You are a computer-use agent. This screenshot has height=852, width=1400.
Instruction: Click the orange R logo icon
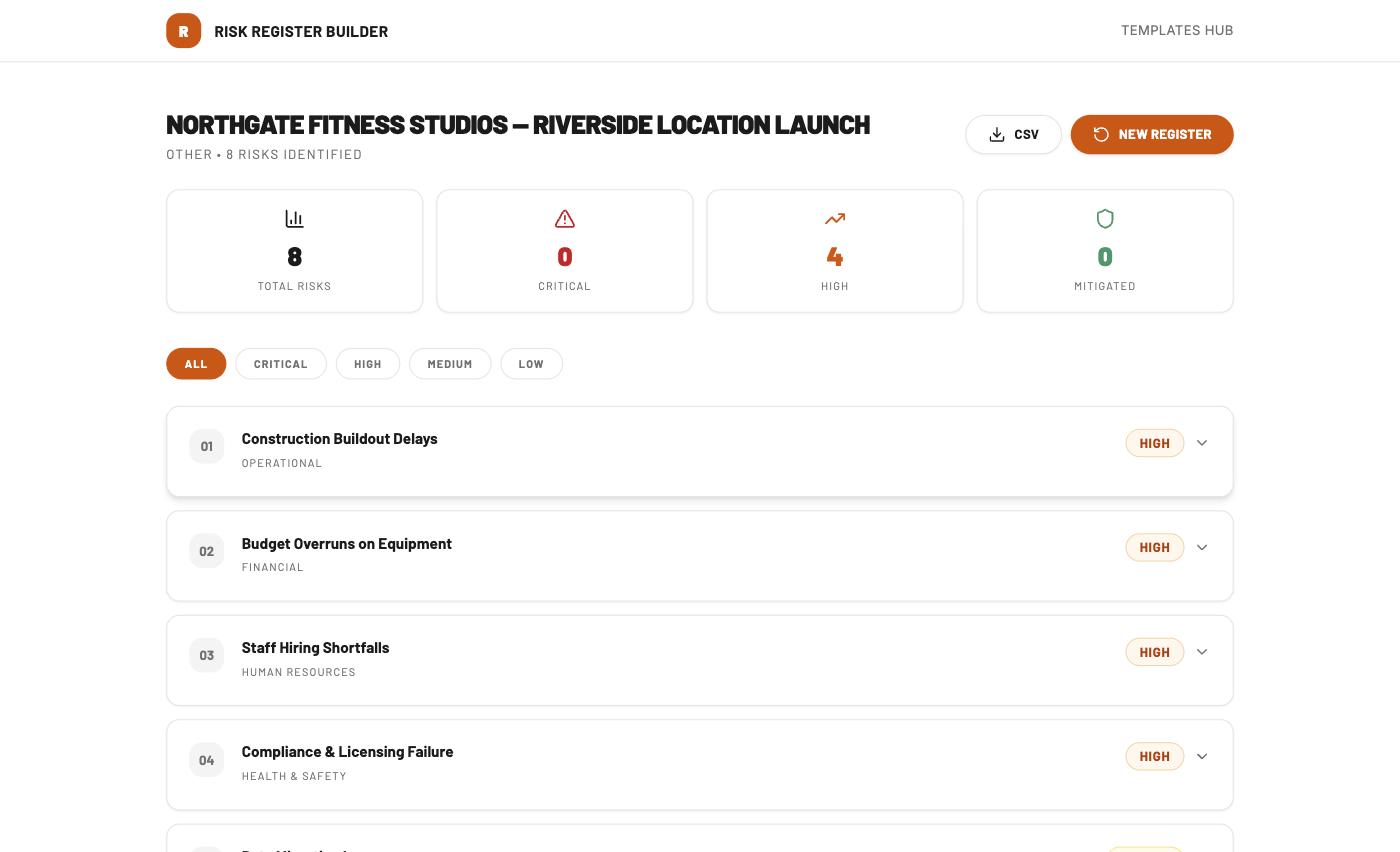pyautogui.click(x=183, y=31)
